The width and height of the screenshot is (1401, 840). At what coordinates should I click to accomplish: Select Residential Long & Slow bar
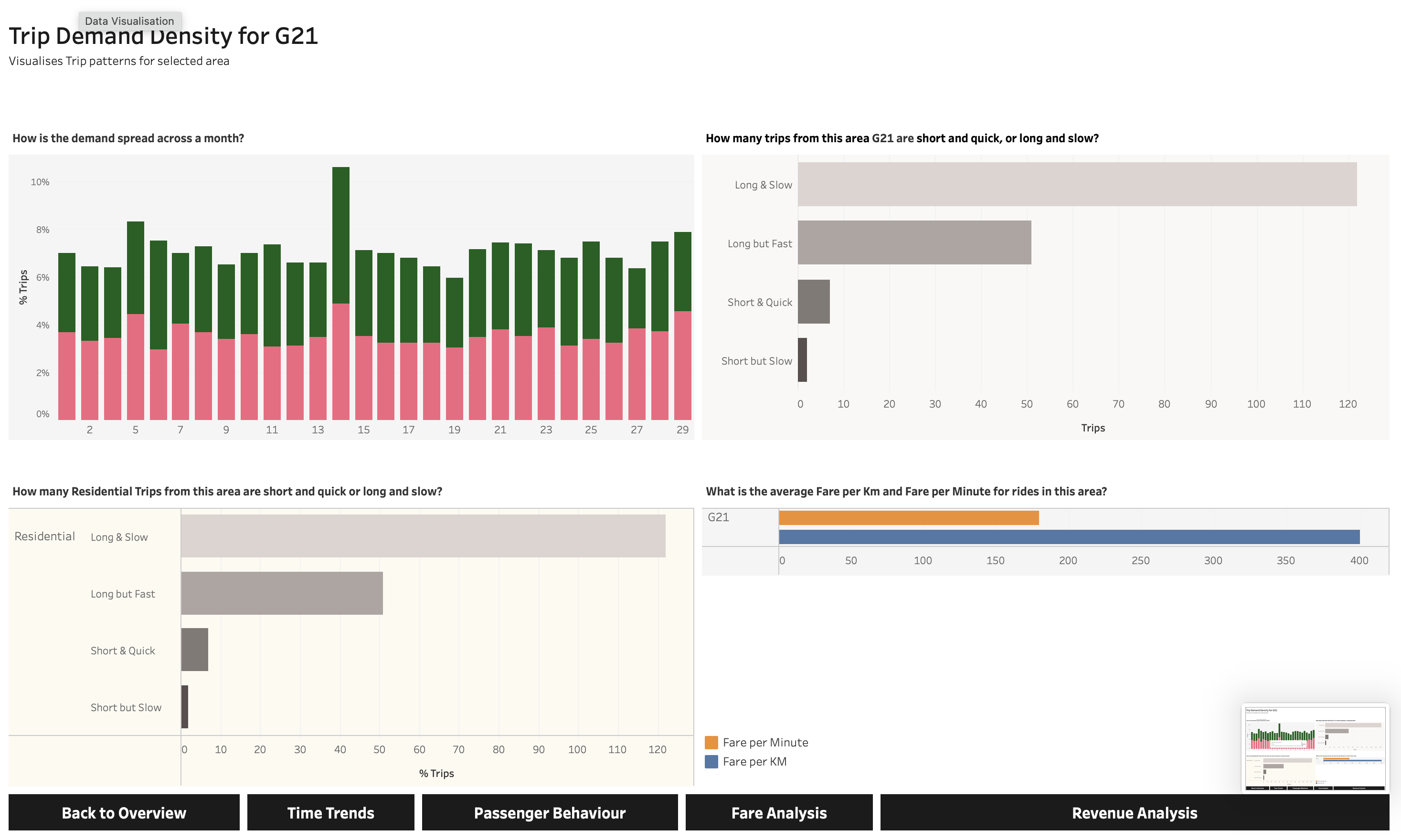click(423, 535)
